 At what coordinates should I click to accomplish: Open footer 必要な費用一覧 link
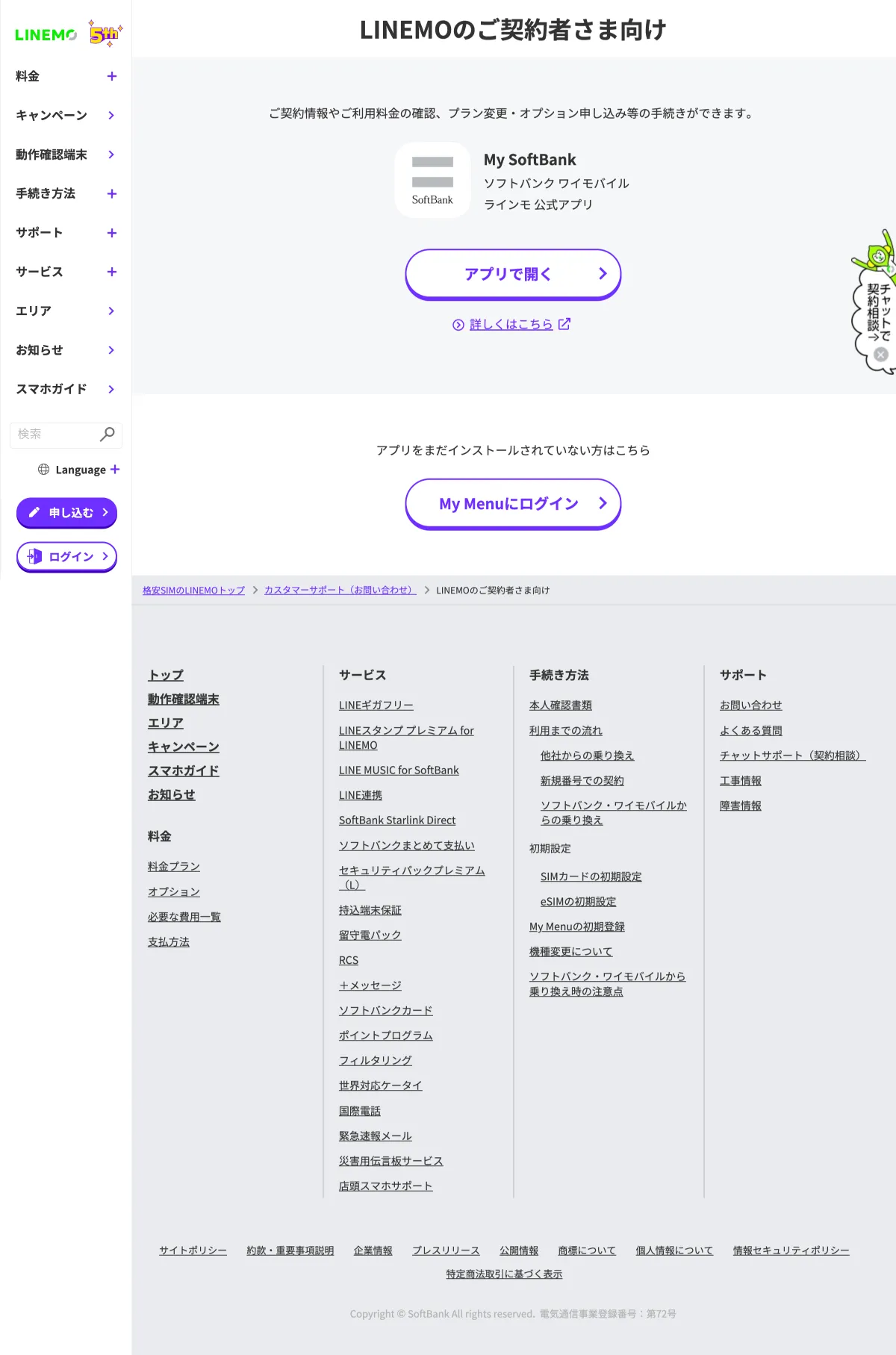tap(184, 917)
